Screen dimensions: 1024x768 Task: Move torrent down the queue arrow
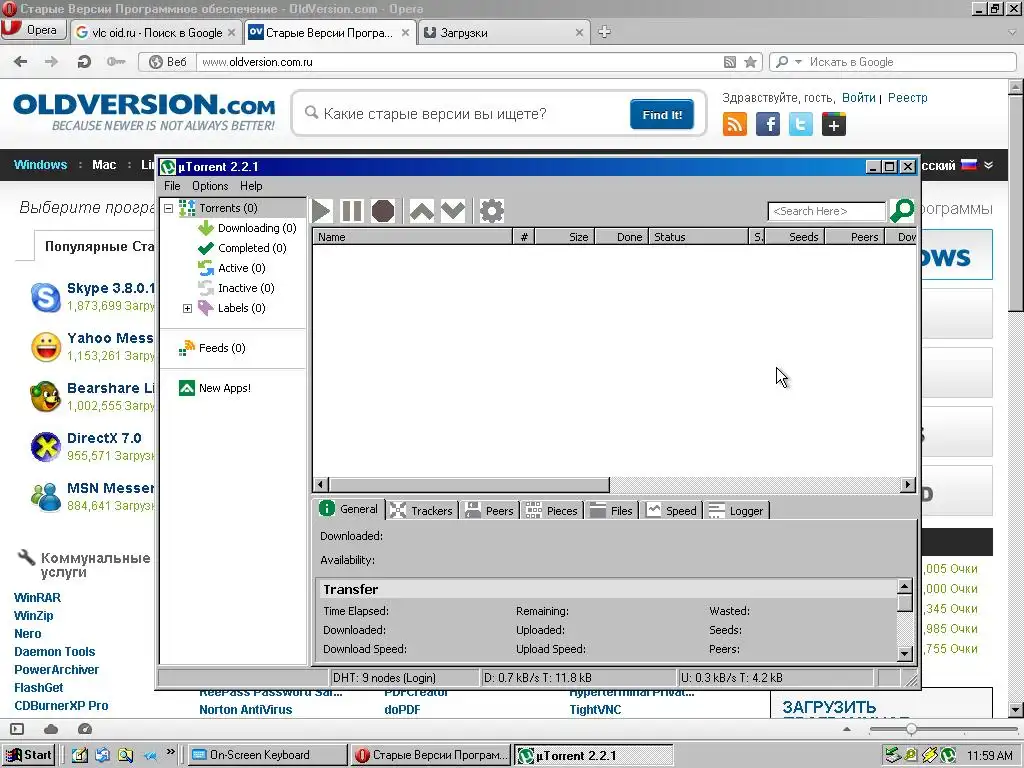pos(453,211)
